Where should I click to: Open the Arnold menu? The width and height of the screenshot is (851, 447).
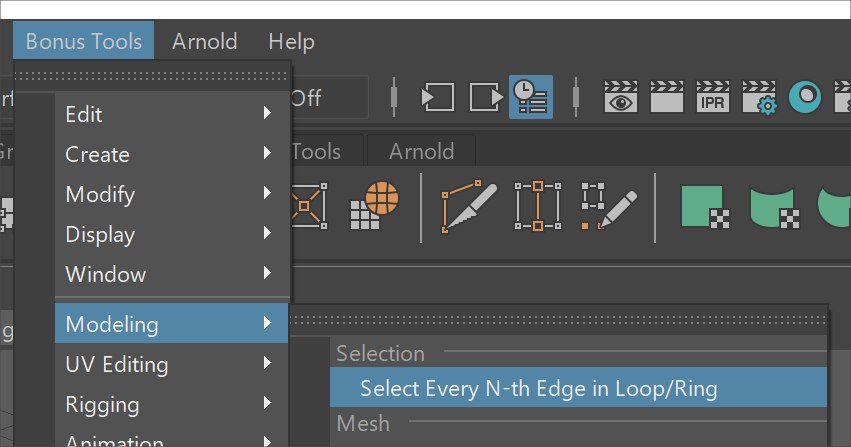coord(205,41)
